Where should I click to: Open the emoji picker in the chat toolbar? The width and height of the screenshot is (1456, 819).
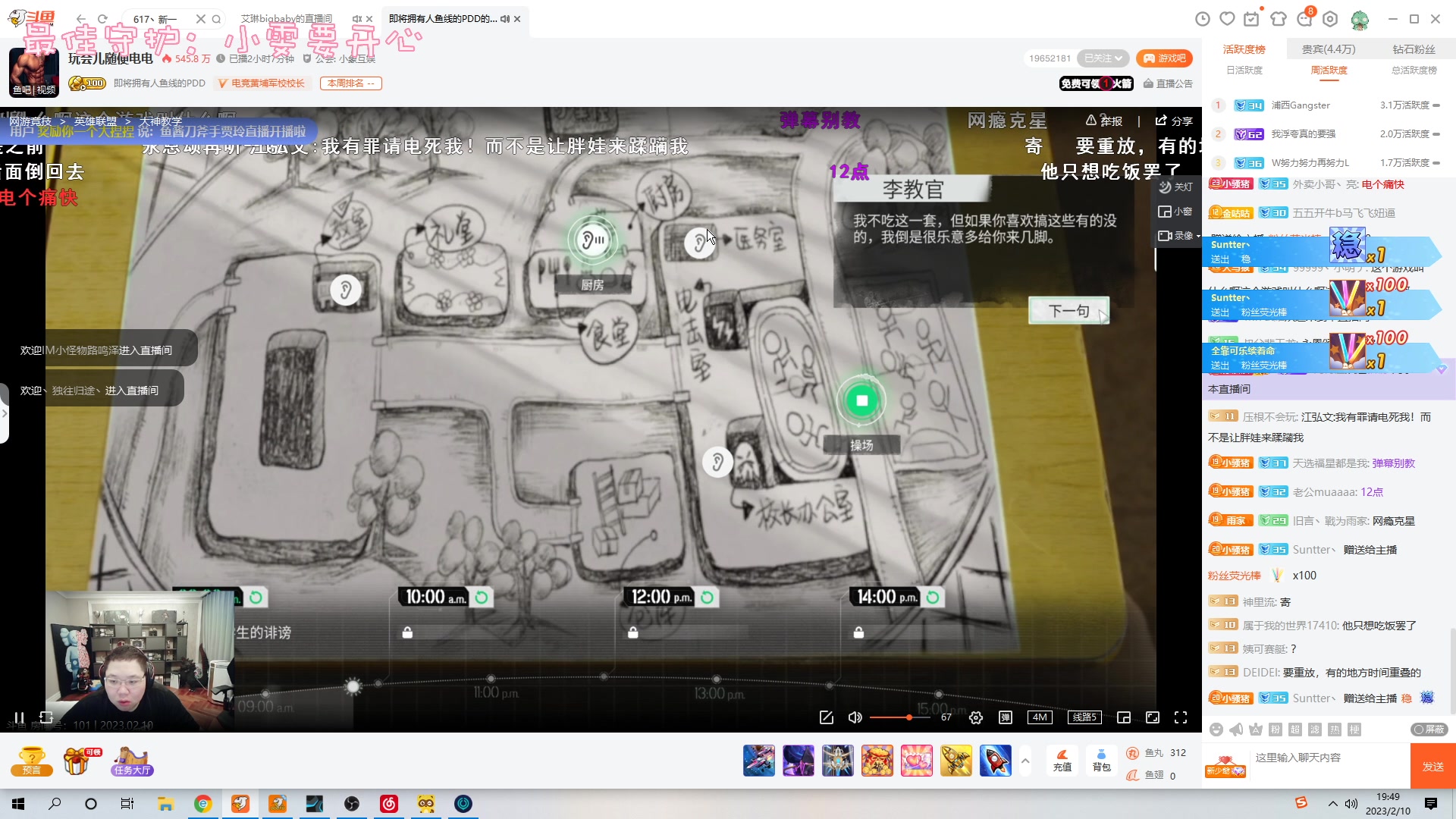click(x=1216, y=729)
